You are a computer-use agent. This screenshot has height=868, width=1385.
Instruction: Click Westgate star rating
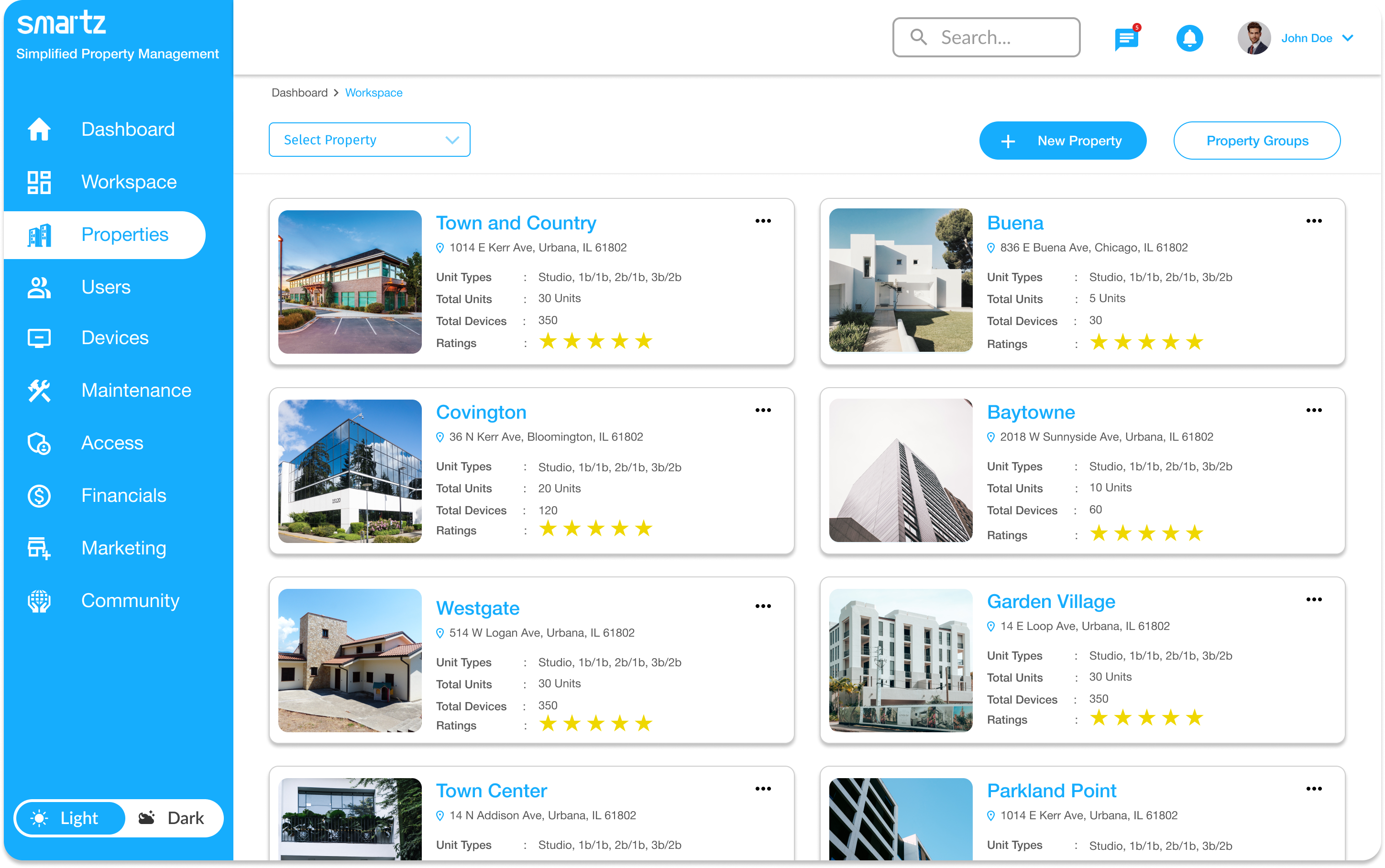[595, 723]
